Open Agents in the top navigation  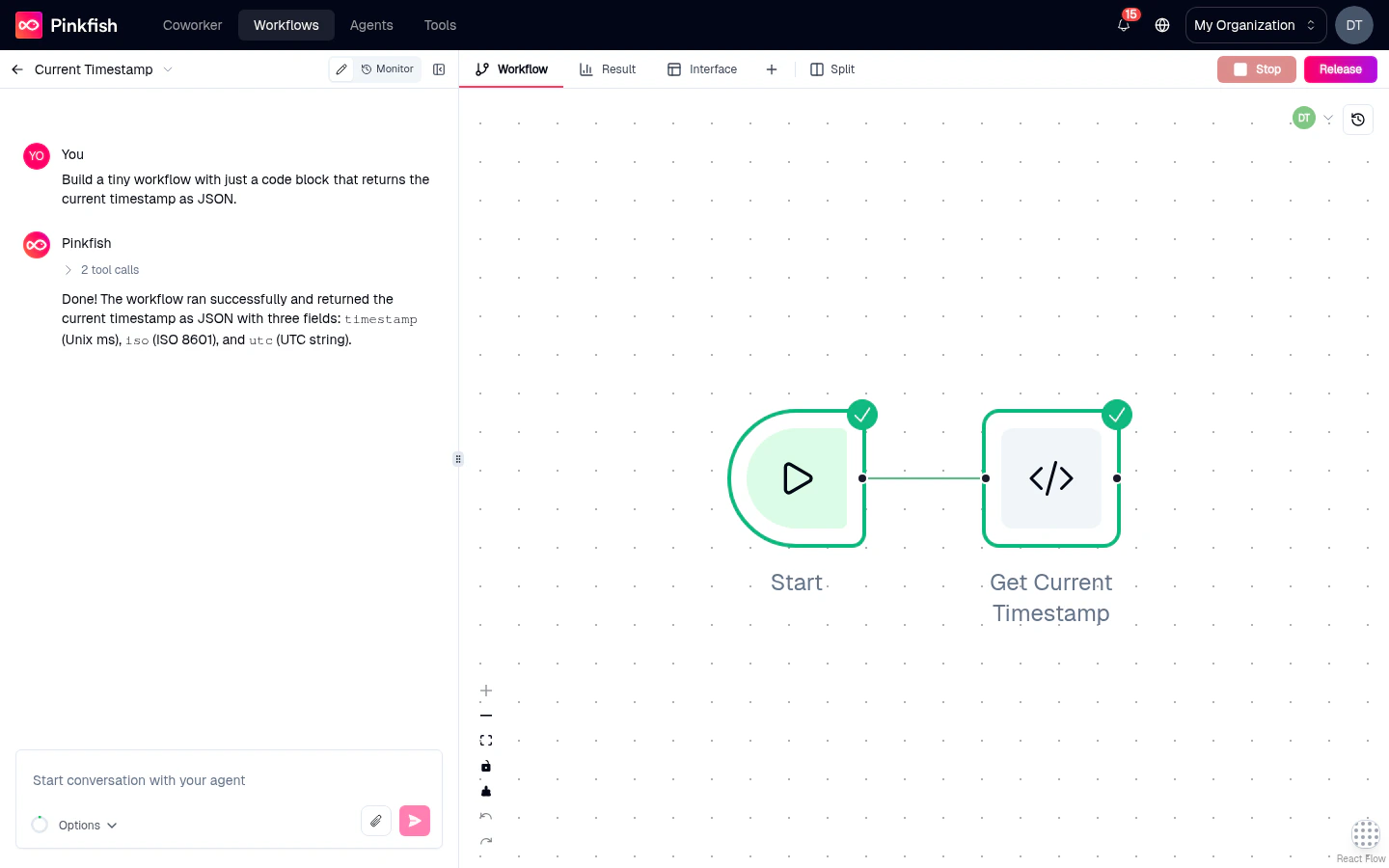coord(371,25)
